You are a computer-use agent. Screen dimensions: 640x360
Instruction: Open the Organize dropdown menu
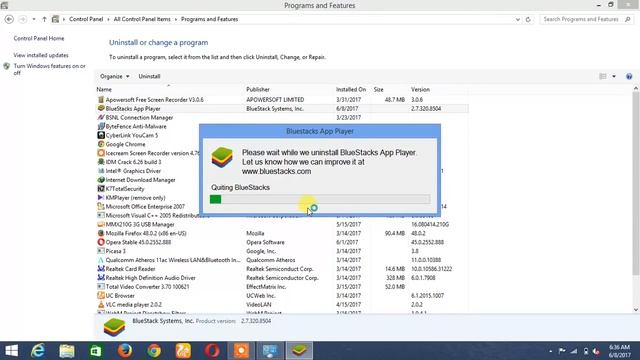pos(115,76)
